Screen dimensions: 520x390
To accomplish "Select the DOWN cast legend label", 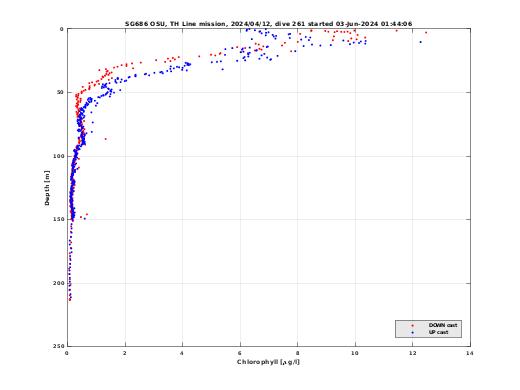I will click(x=443, y=325).
